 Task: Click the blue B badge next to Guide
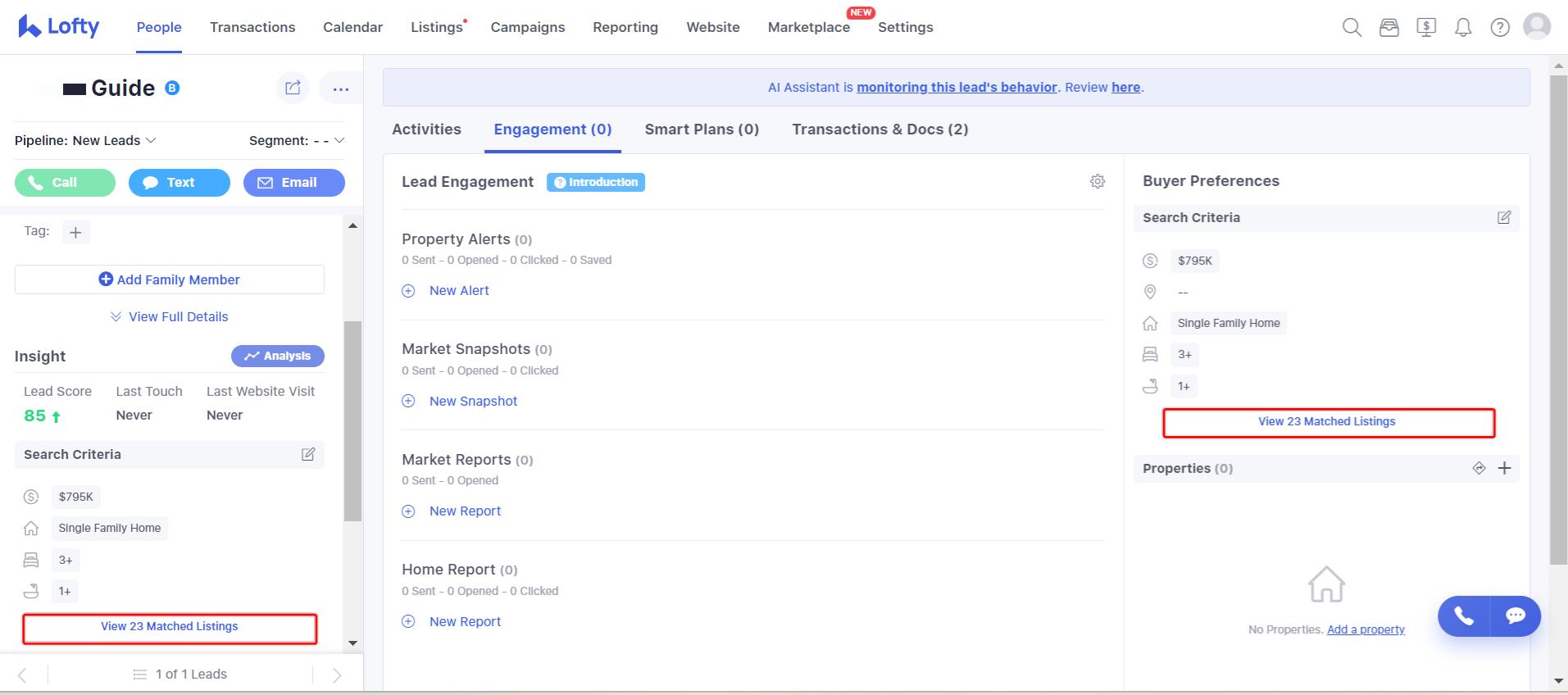(x=172, y=88)
